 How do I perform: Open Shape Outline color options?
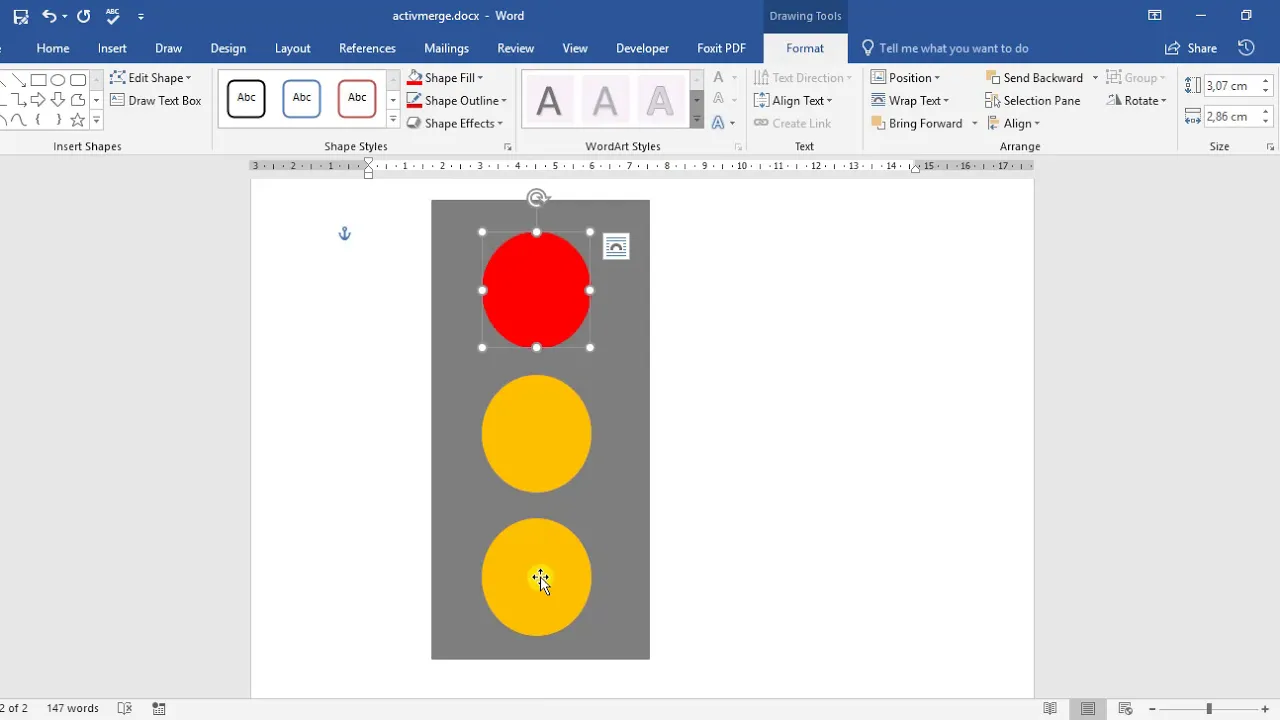click(457, 100)
